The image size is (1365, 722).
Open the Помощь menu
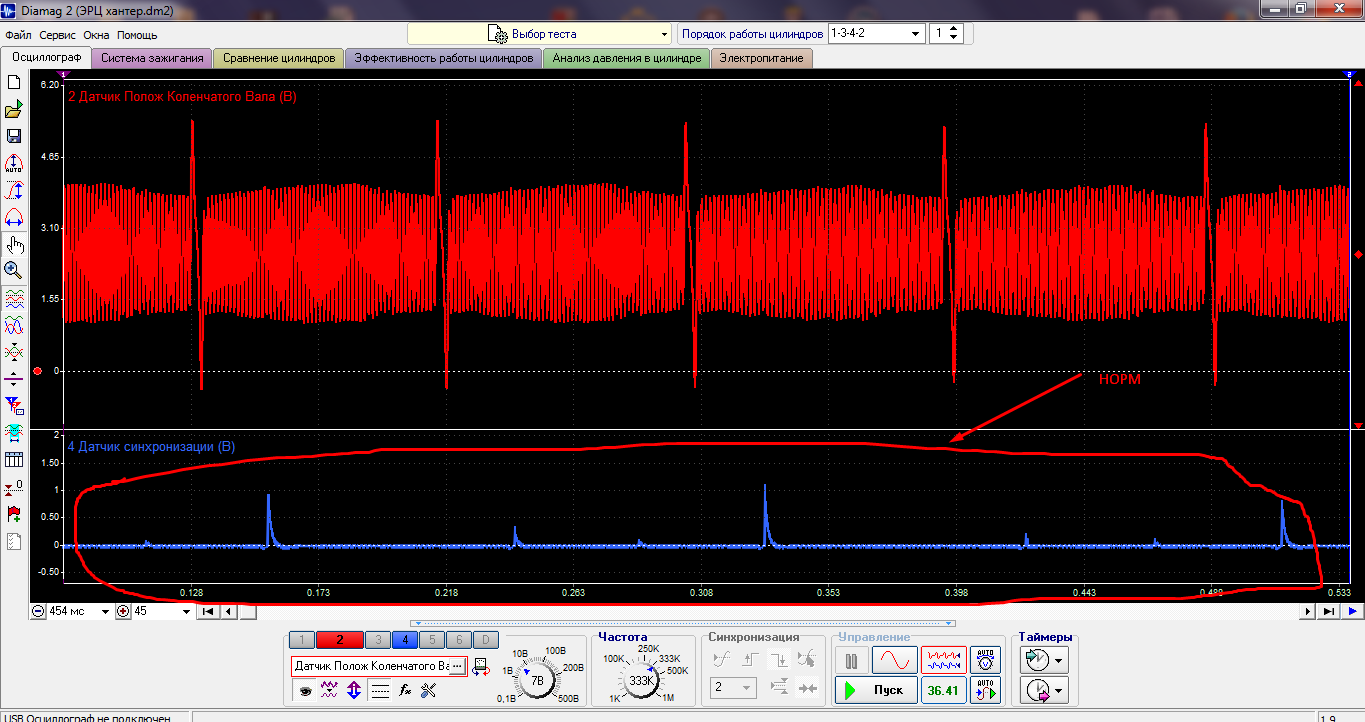click(138, 34)
